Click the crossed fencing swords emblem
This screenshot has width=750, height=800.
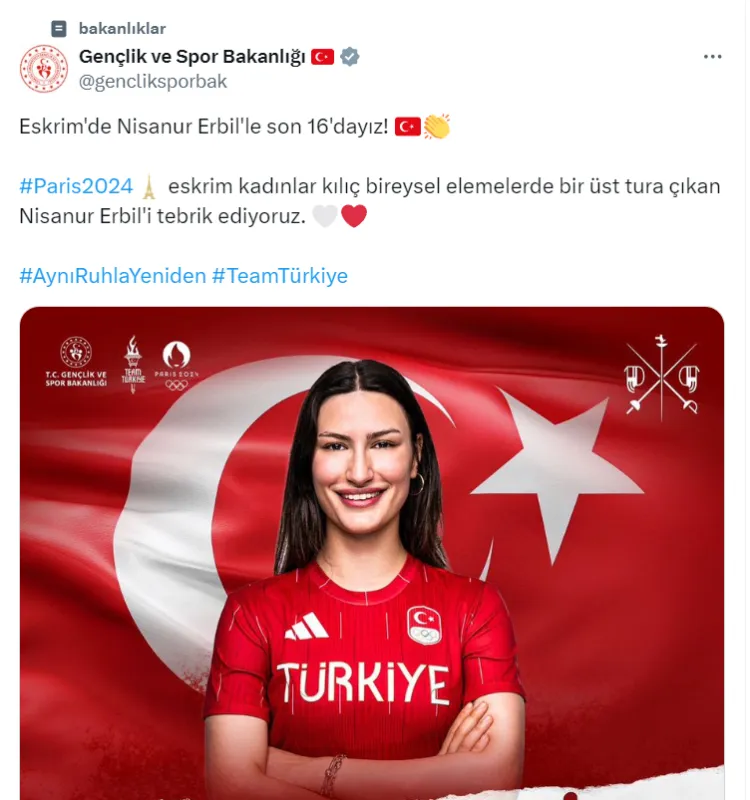[662, 378]
